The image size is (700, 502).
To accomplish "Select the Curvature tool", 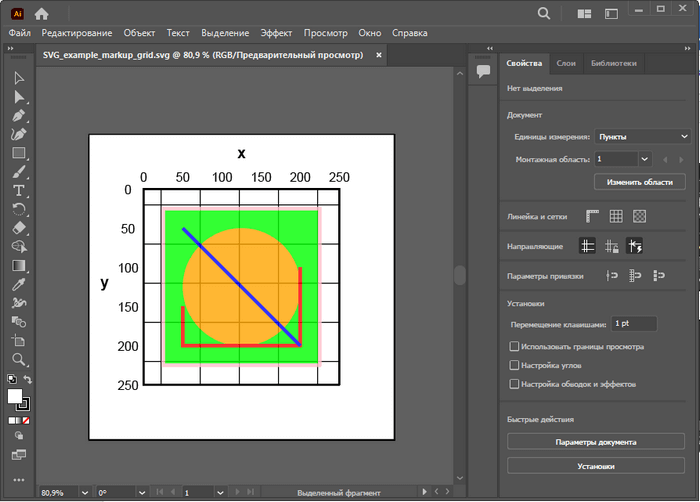I will coord(19,134).
